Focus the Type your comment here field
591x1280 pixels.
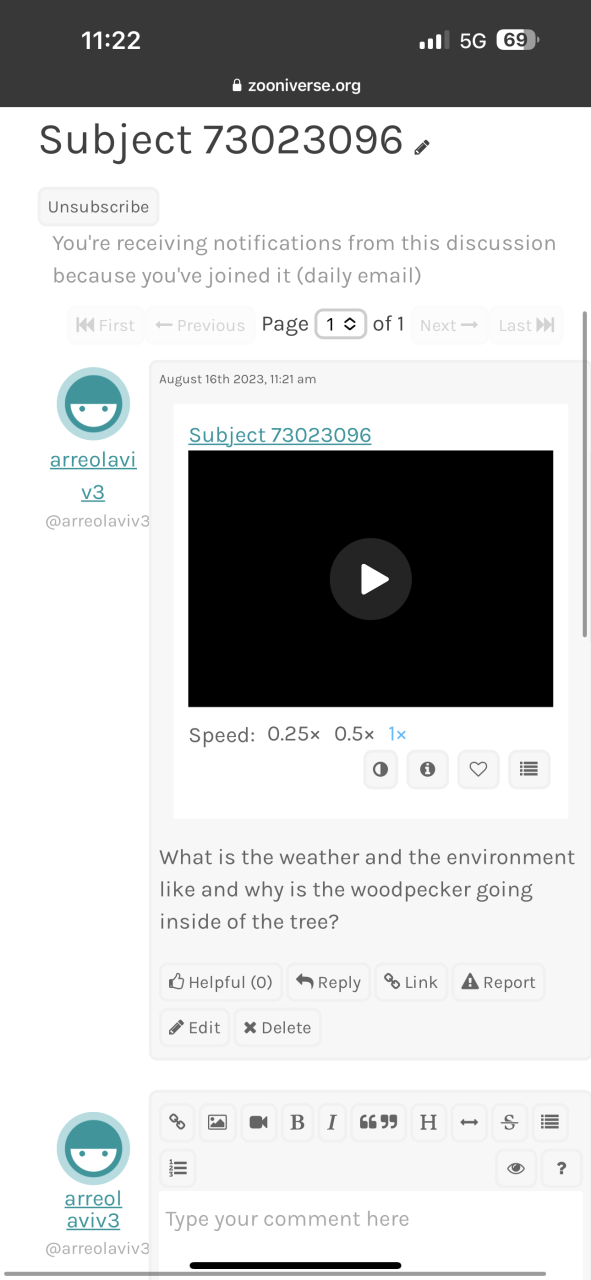370,1220
